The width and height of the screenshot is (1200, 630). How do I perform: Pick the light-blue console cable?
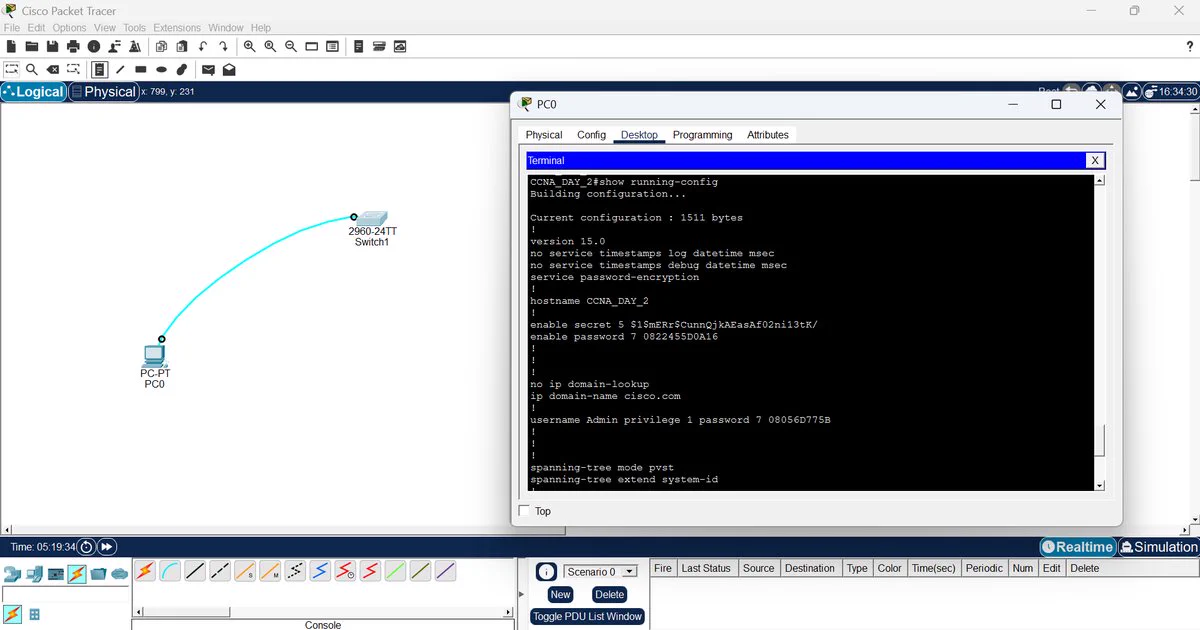pos(170,571)
